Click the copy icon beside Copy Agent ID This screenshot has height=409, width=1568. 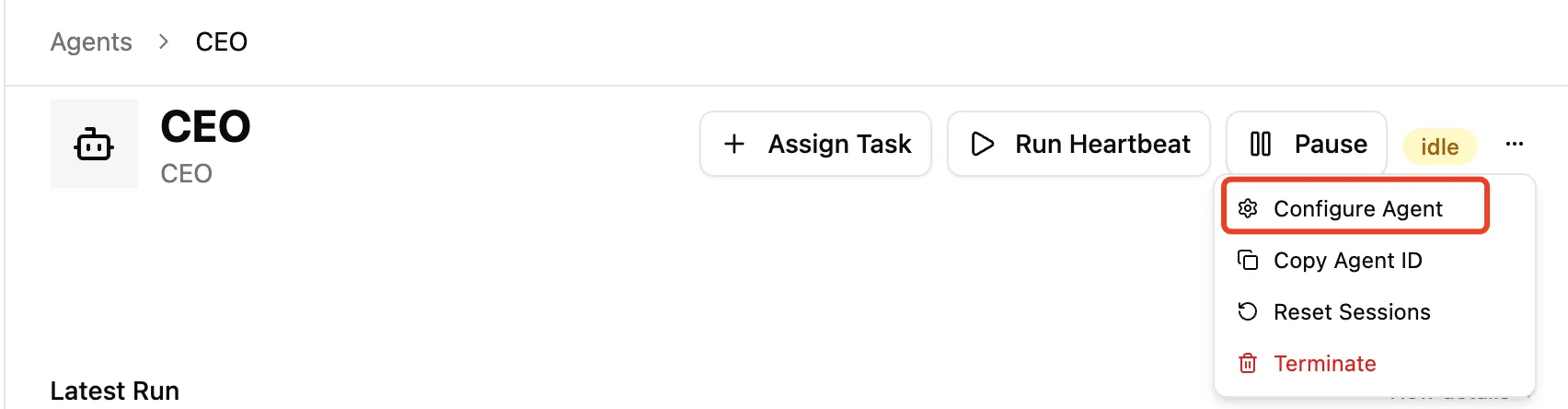pyautogui.click(x=1248, y=261)
